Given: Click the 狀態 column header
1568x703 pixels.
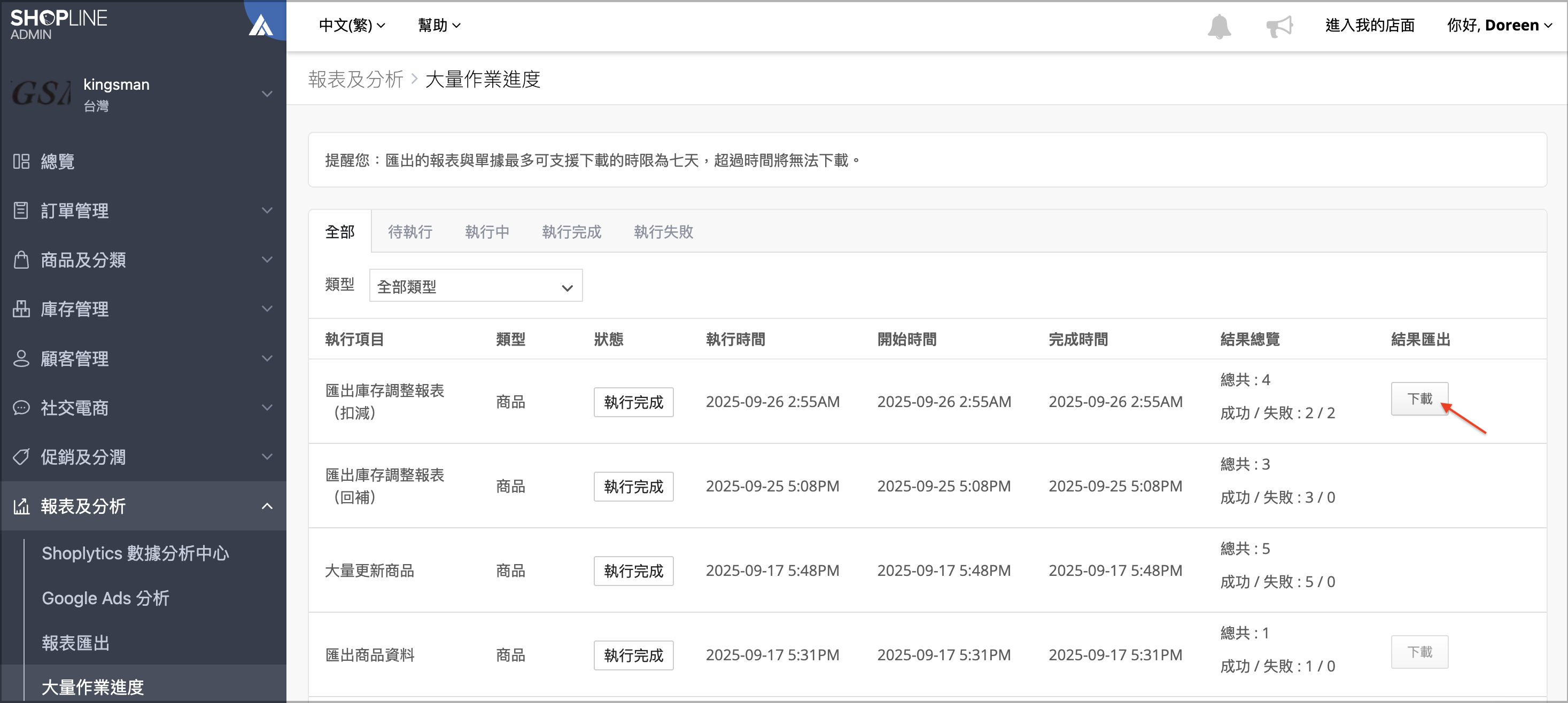Looking at the screenshot, I should click(609, 340).
